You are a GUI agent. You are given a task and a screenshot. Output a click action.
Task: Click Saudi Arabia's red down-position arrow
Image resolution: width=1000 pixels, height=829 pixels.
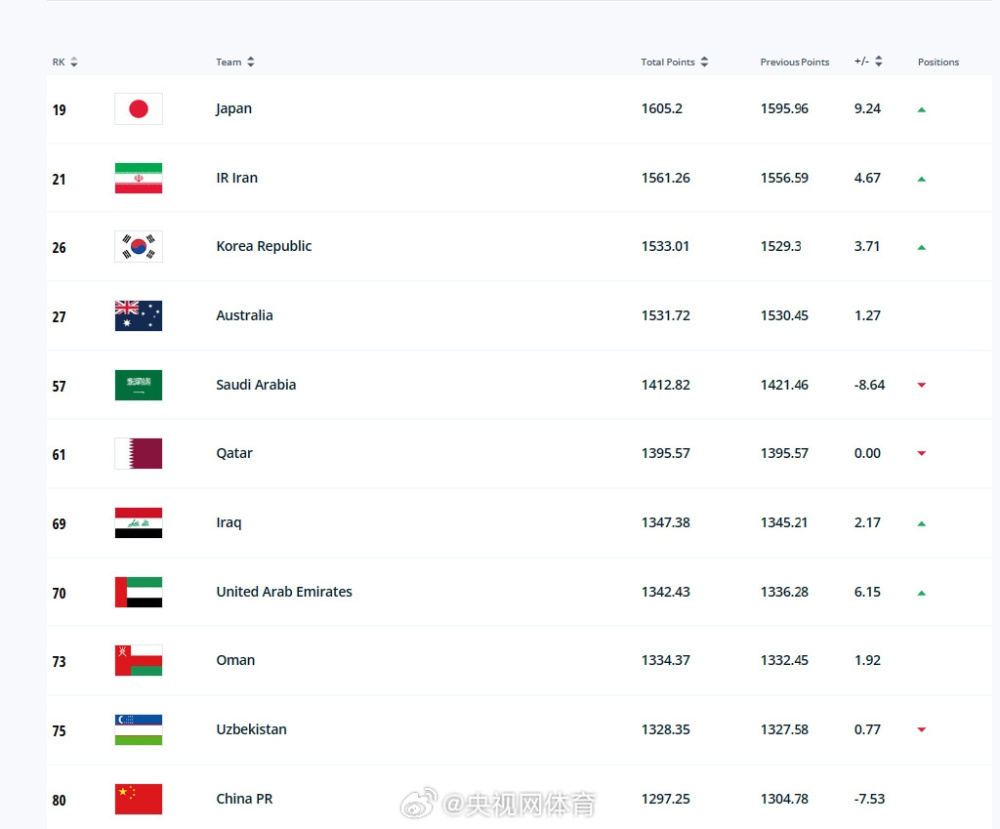(922, 385)
